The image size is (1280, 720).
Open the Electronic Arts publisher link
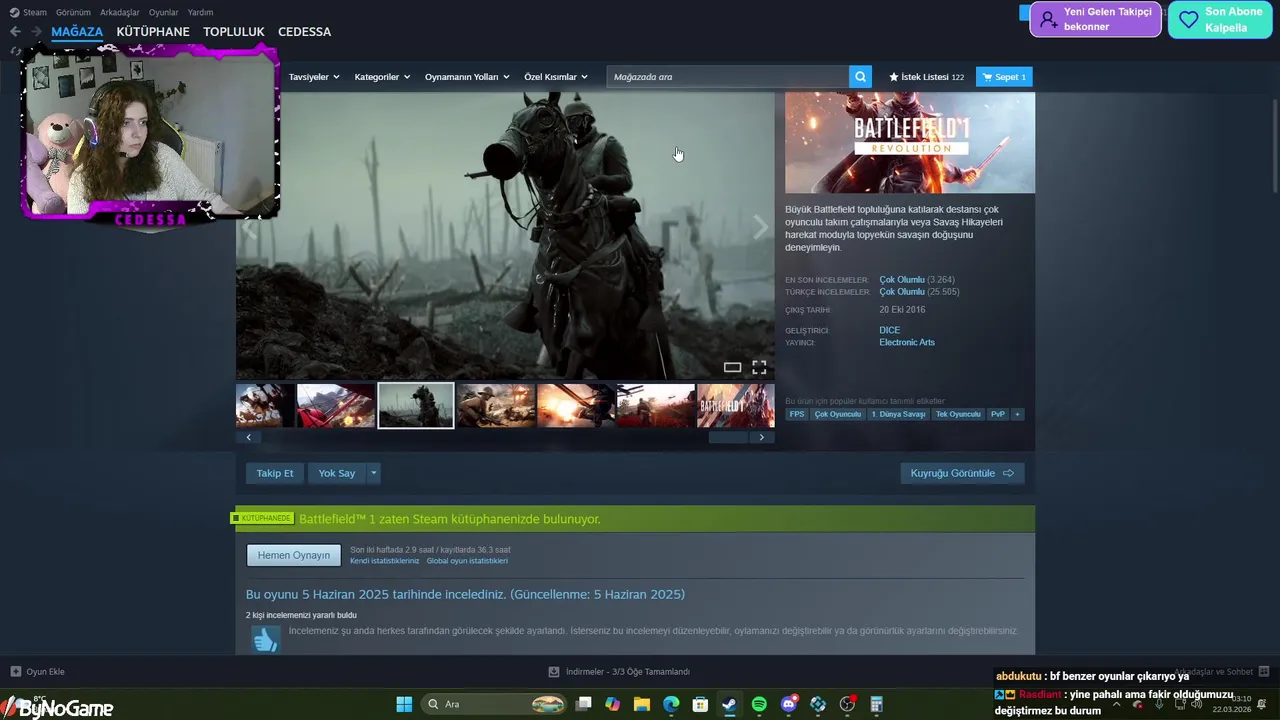point(907,342)
